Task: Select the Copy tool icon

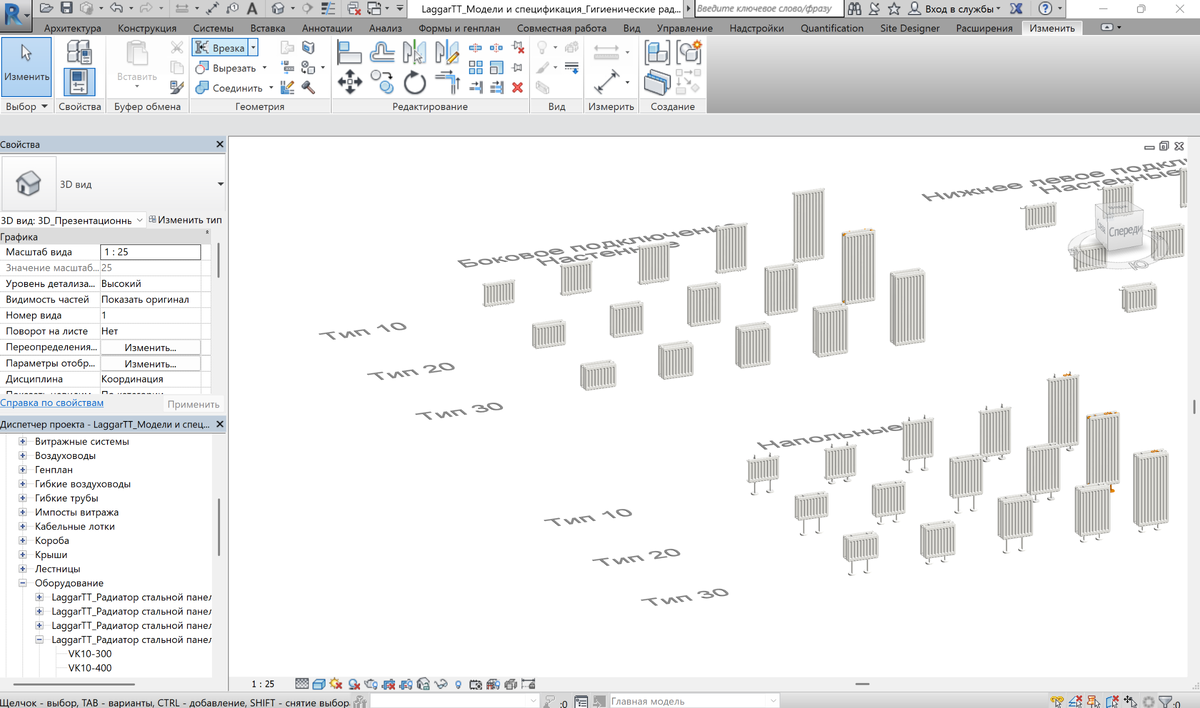Action: click(382, 82)
